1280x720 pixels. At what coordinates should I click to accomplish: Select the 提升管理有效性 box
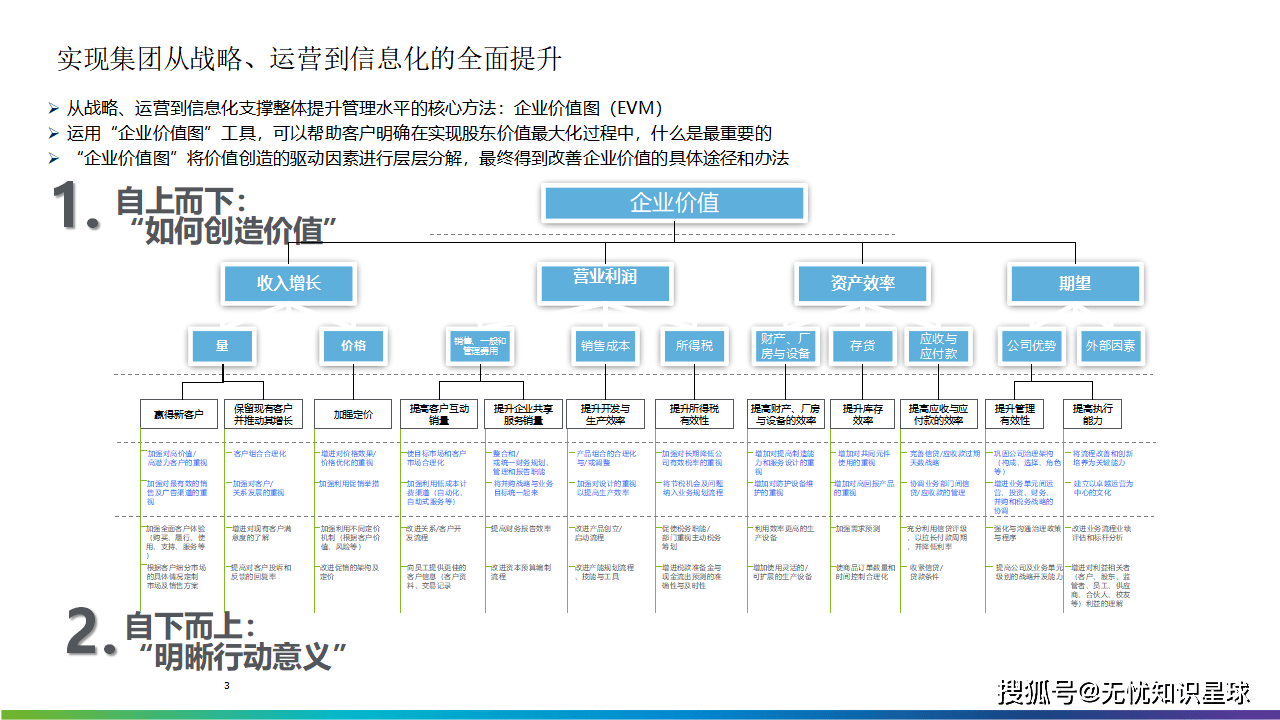1015,414
